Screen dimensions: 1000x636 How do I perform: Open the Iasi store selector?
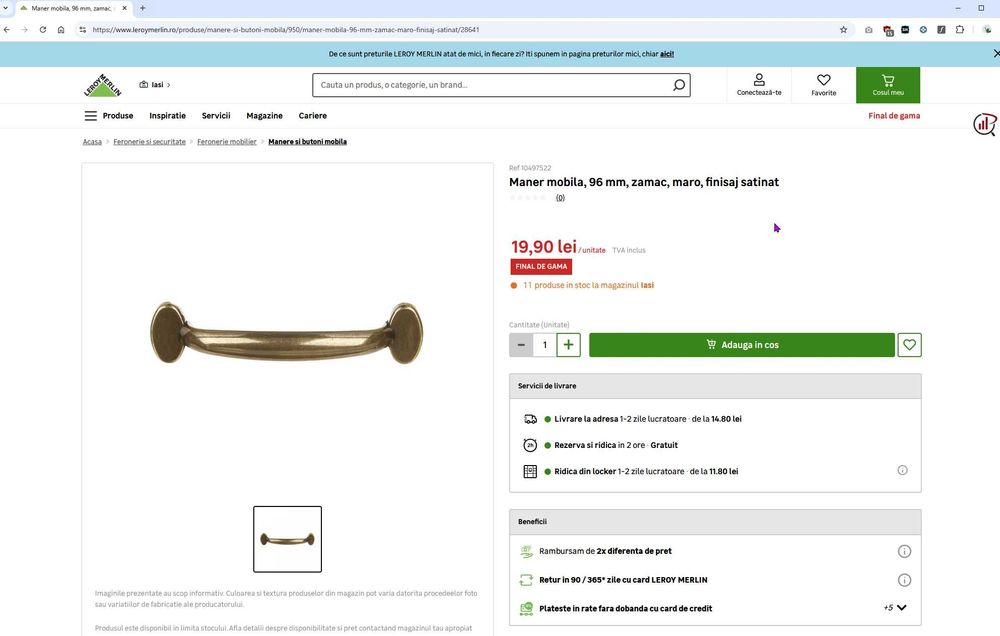pos(155,84)
